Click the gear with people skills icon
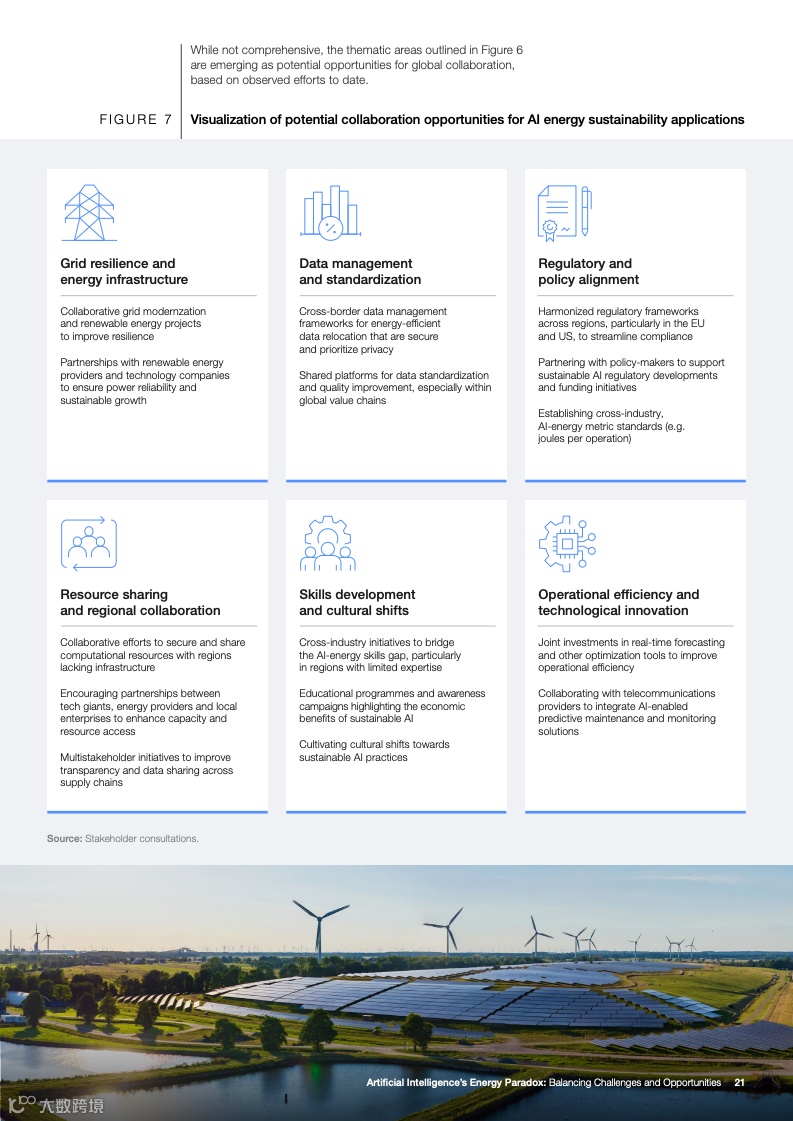Viewport: 793px width, 1121px height. click(328, 543)
